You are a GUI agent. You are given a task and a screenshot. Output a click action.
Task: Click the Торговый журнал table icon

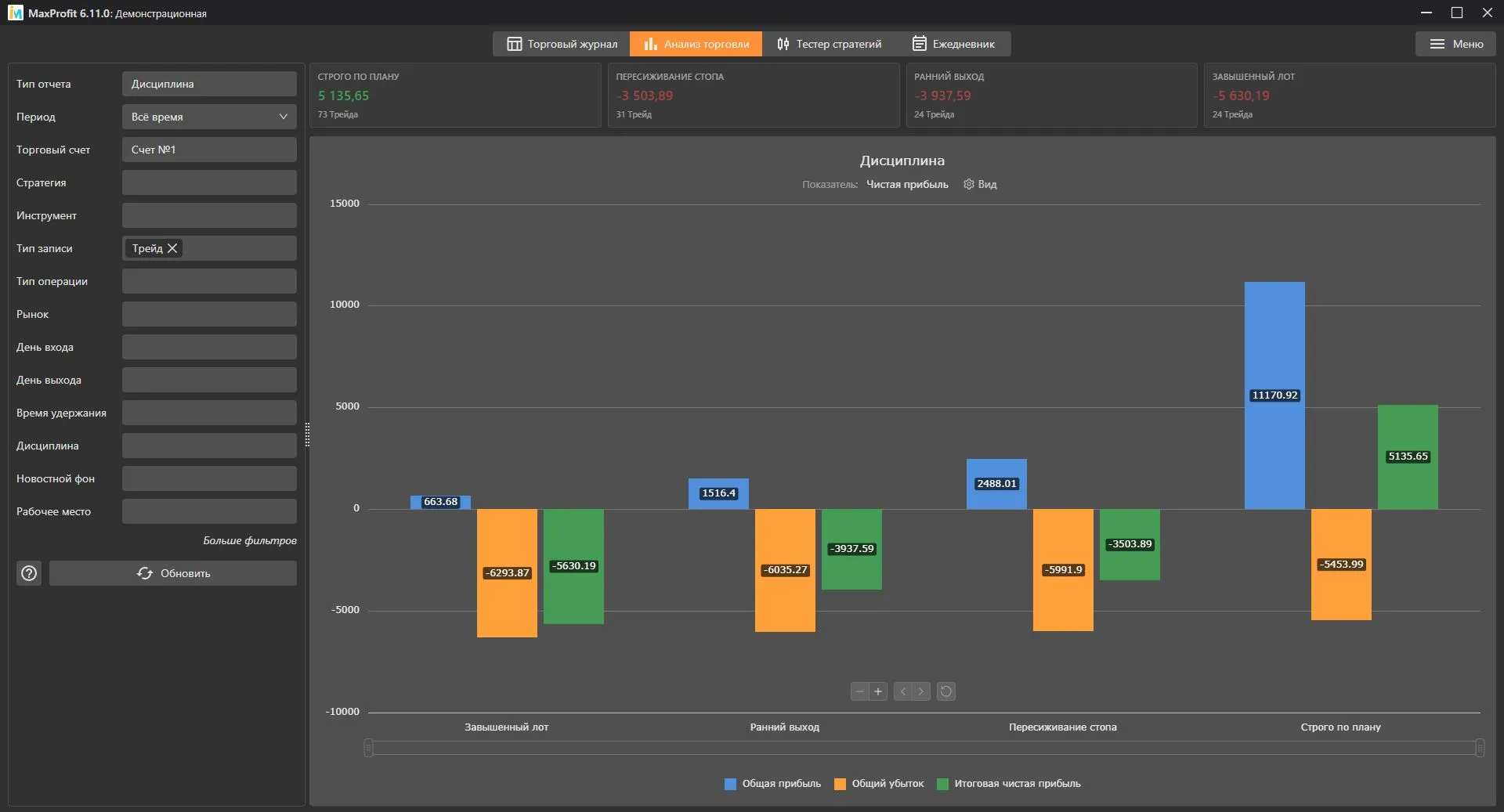click(x=514, y=44)
